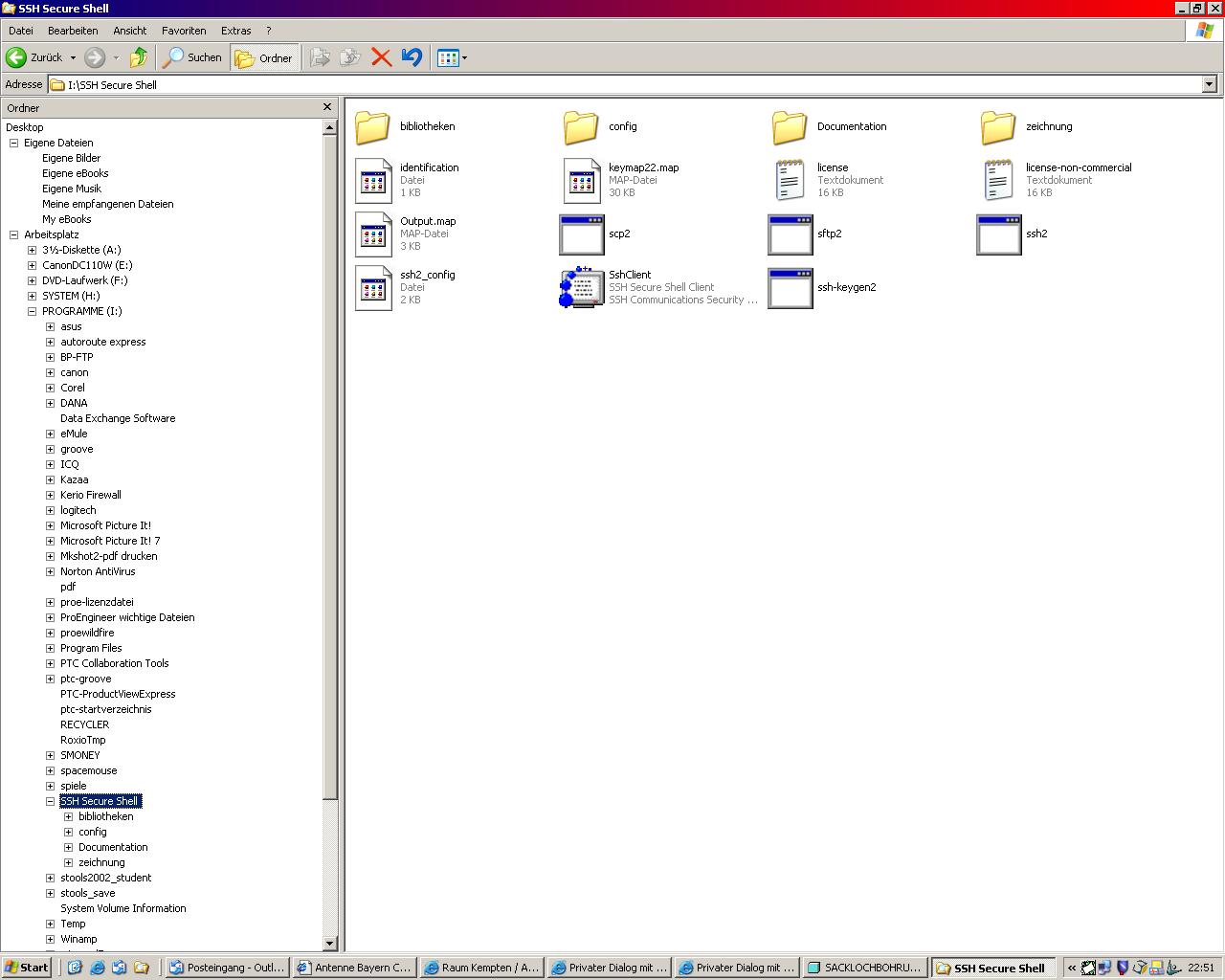This screenshot has width=1225, height=980.
Task: Select the bibliotheken folder icon
Action: pyautogui.click(x=372, y=126)
